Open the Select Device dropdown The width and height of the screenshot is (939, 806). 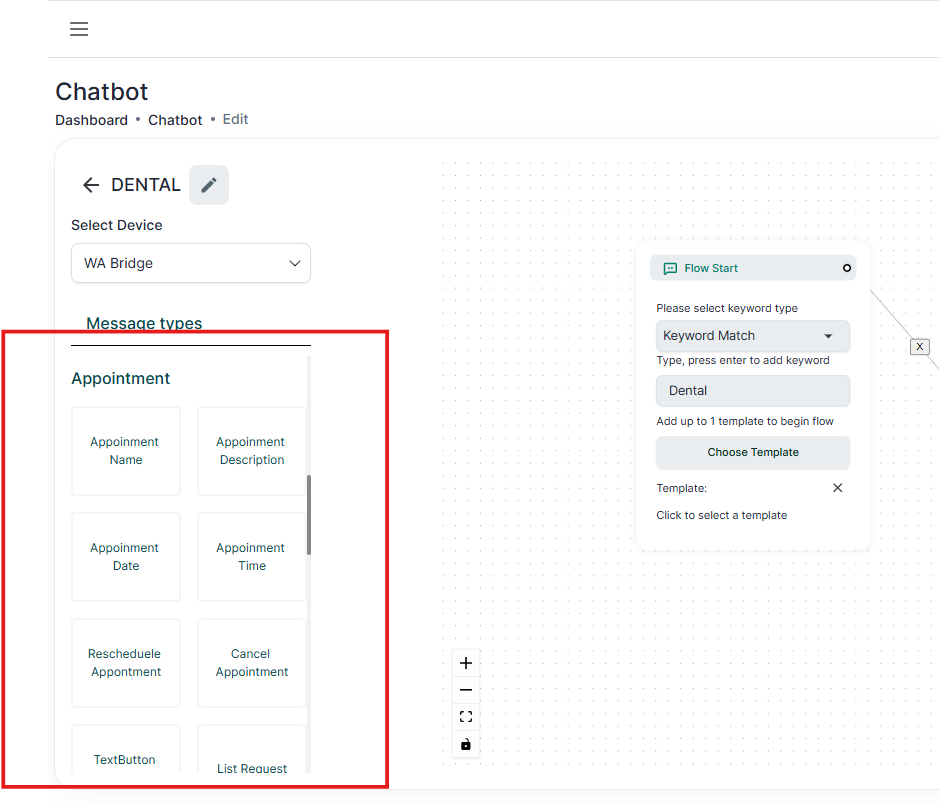point(191,263)
